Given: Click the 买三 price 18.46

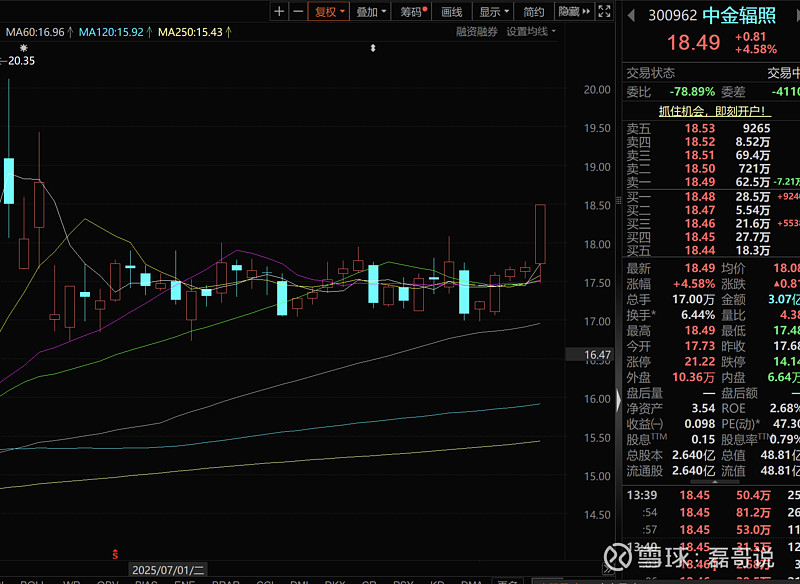Looking at the screenshot, I should pyautogui.click(x=700, y=223).
